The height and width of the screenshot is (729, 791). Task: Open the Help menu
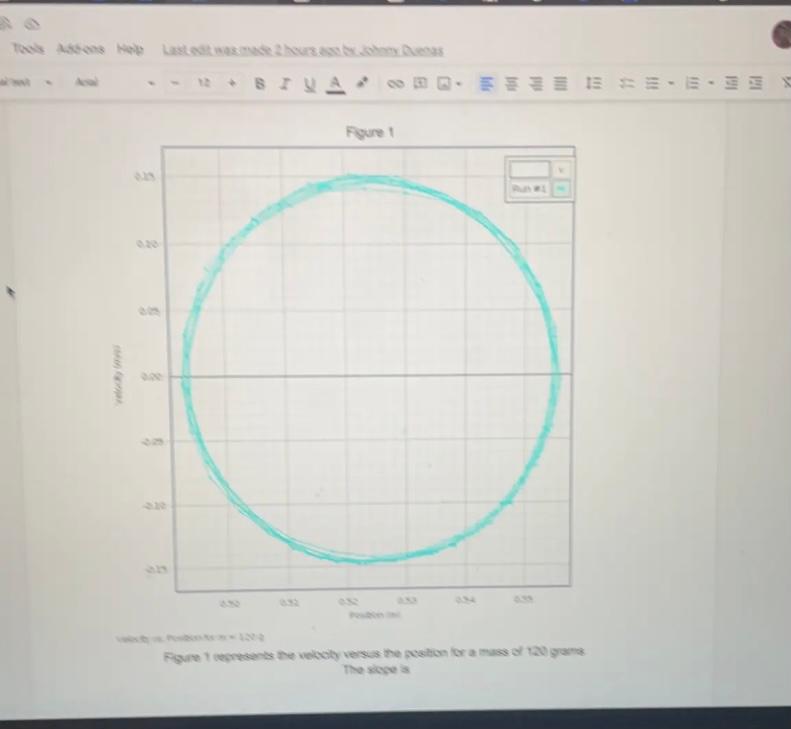click(x=130, y=49)
